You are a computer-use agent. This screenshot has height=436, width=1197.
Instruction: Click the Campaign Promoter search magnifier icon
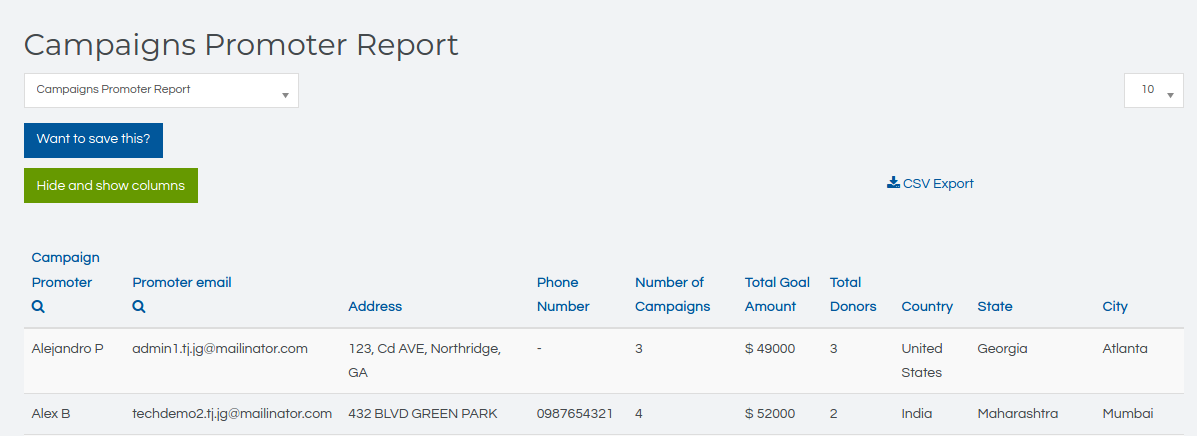pyautogui.click(x=38, y=307)
